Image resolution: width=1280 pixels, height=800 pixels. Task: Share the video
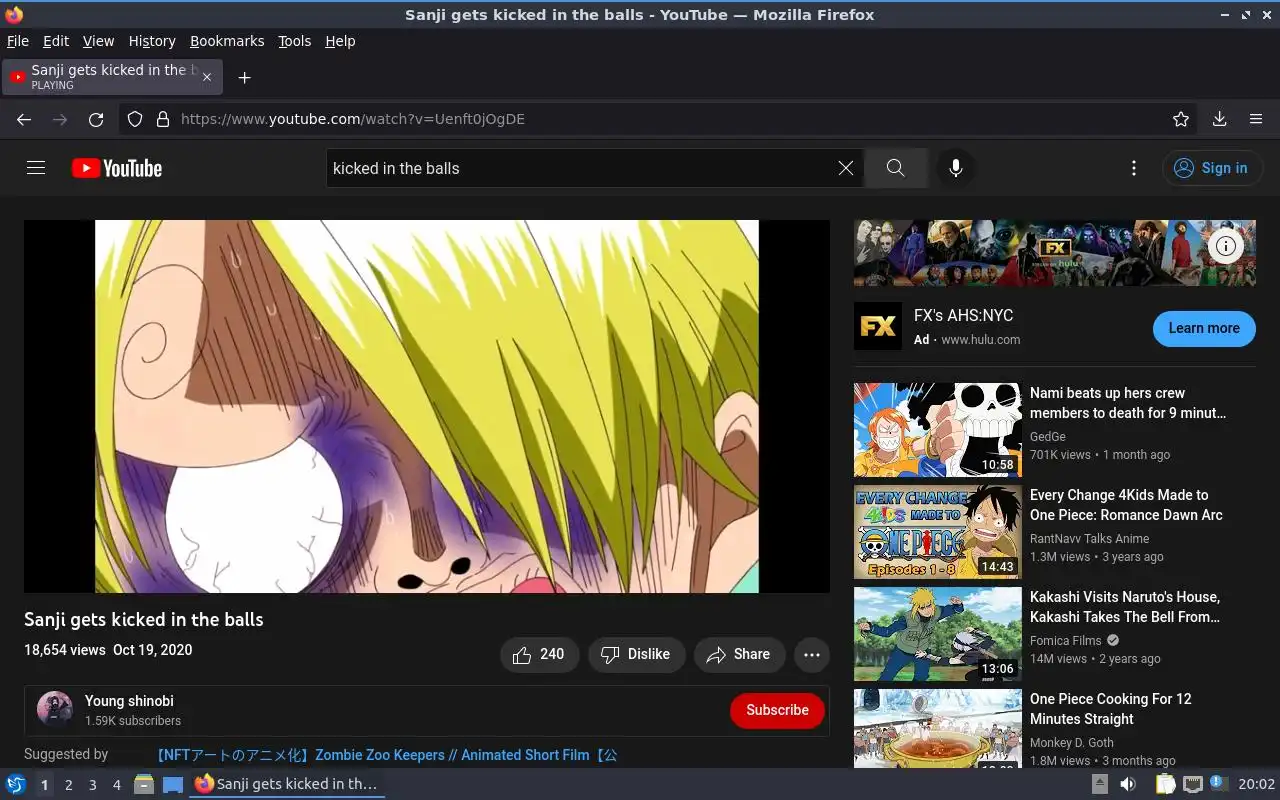pyautogui.click(x=739, y=654)
